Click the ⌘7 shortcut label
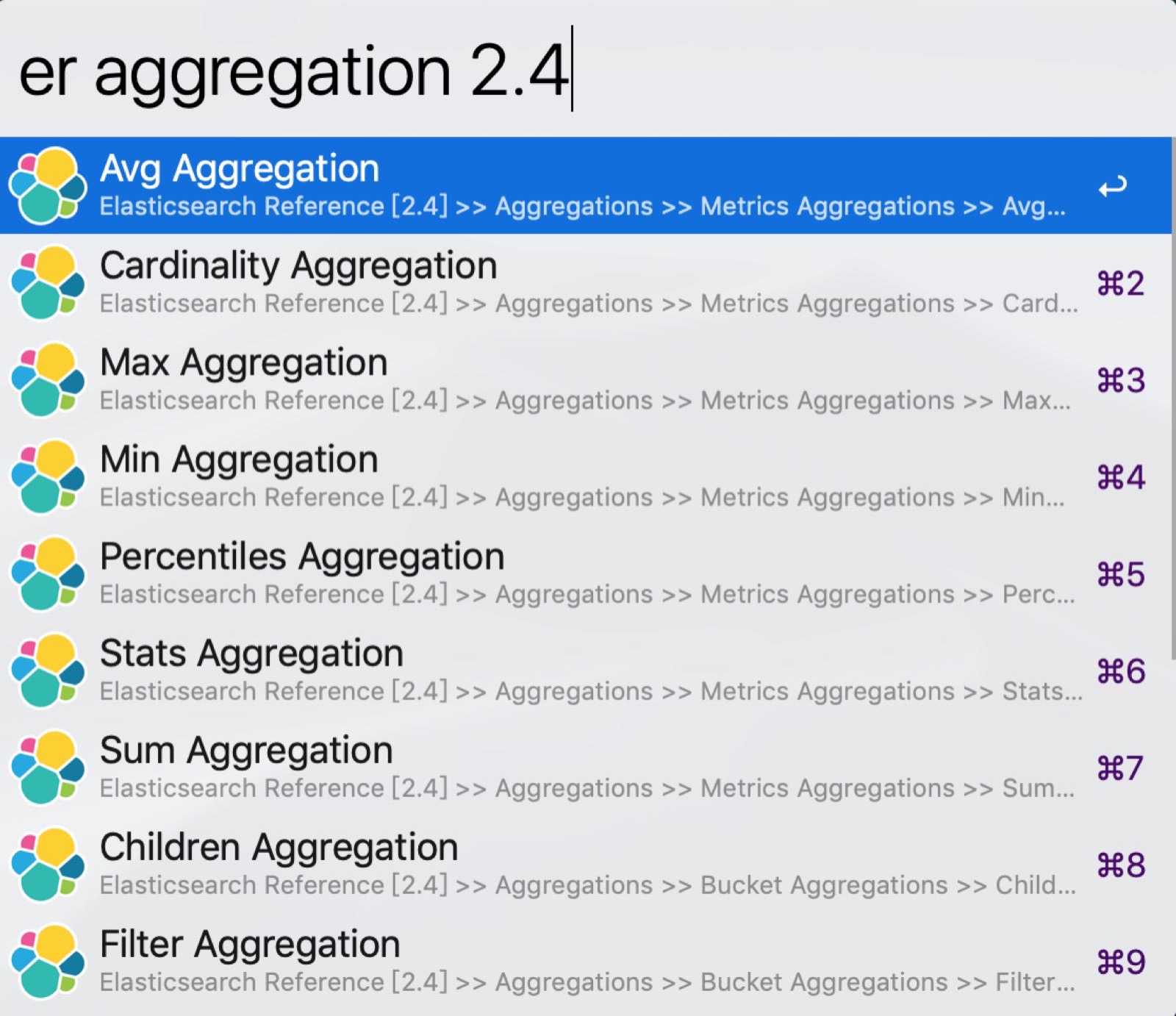Screen dimensions: 1176x1016 coord(1121,769)
